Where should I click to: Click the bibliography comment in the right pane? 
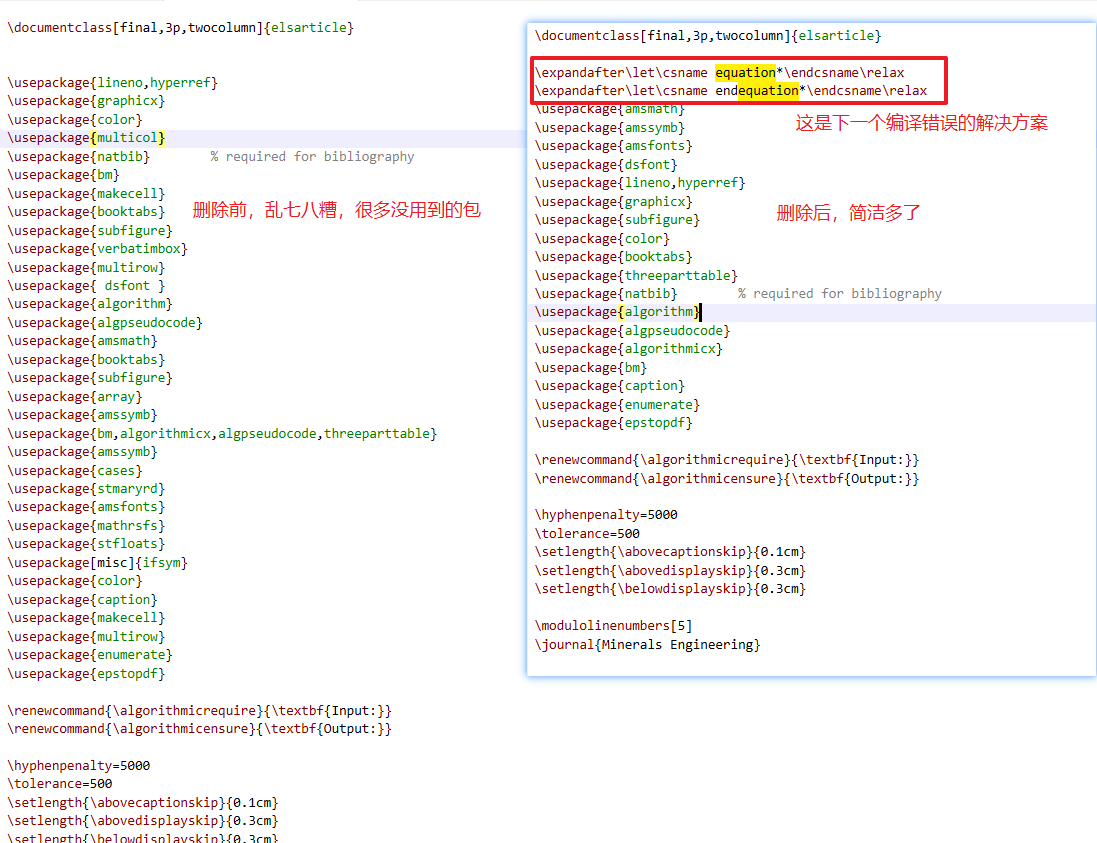840,294
